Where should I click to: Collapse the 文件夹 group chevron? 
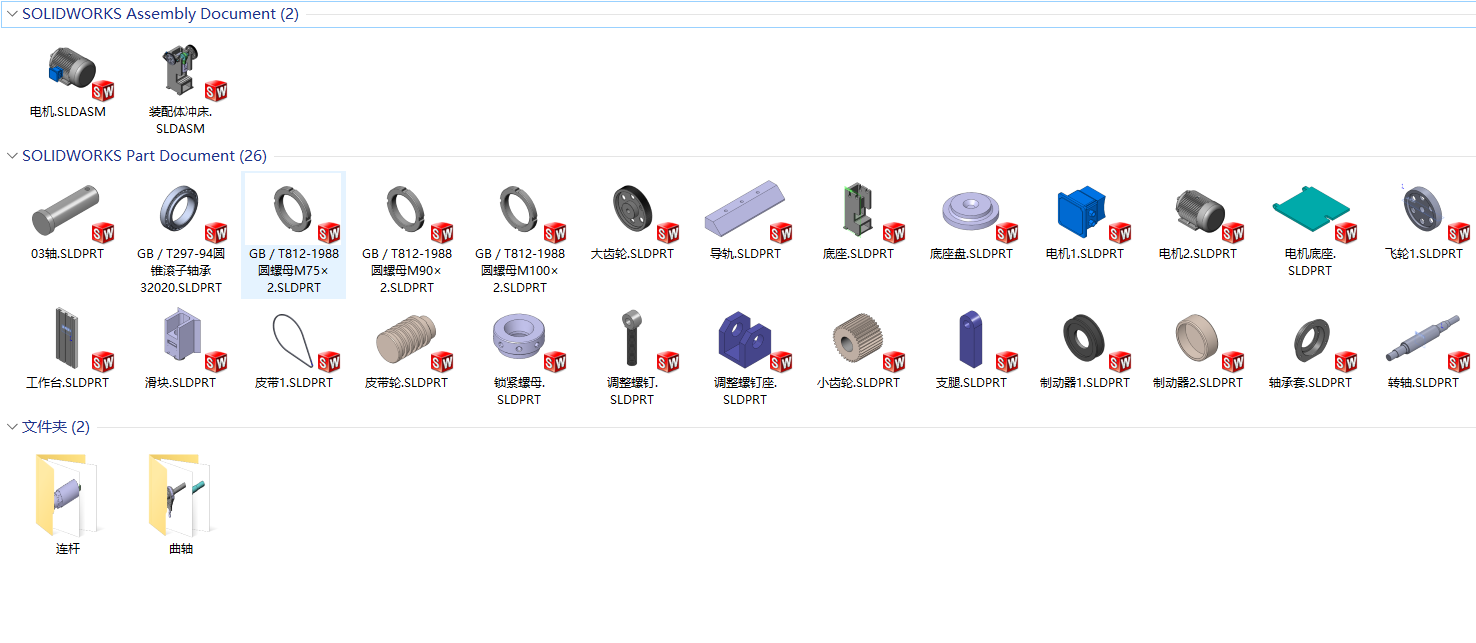pos(11,427)
